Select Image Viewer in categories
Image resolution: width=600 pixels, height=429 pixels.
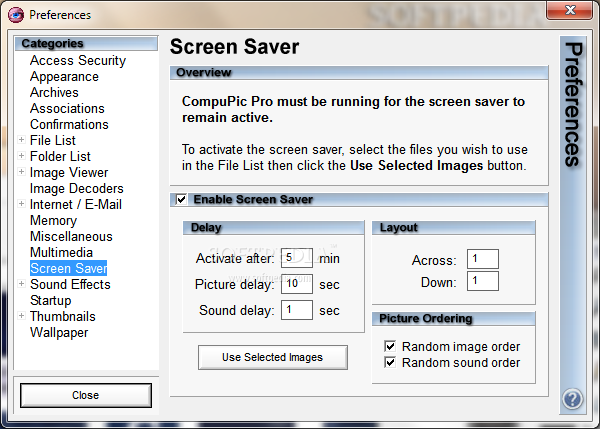[69, 173]
